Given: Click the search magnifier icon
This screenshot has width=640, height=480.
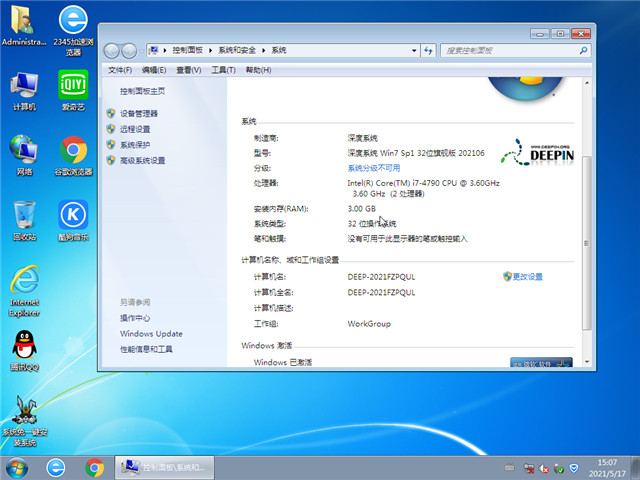Looking at the screenshot, I should (583, 51).
